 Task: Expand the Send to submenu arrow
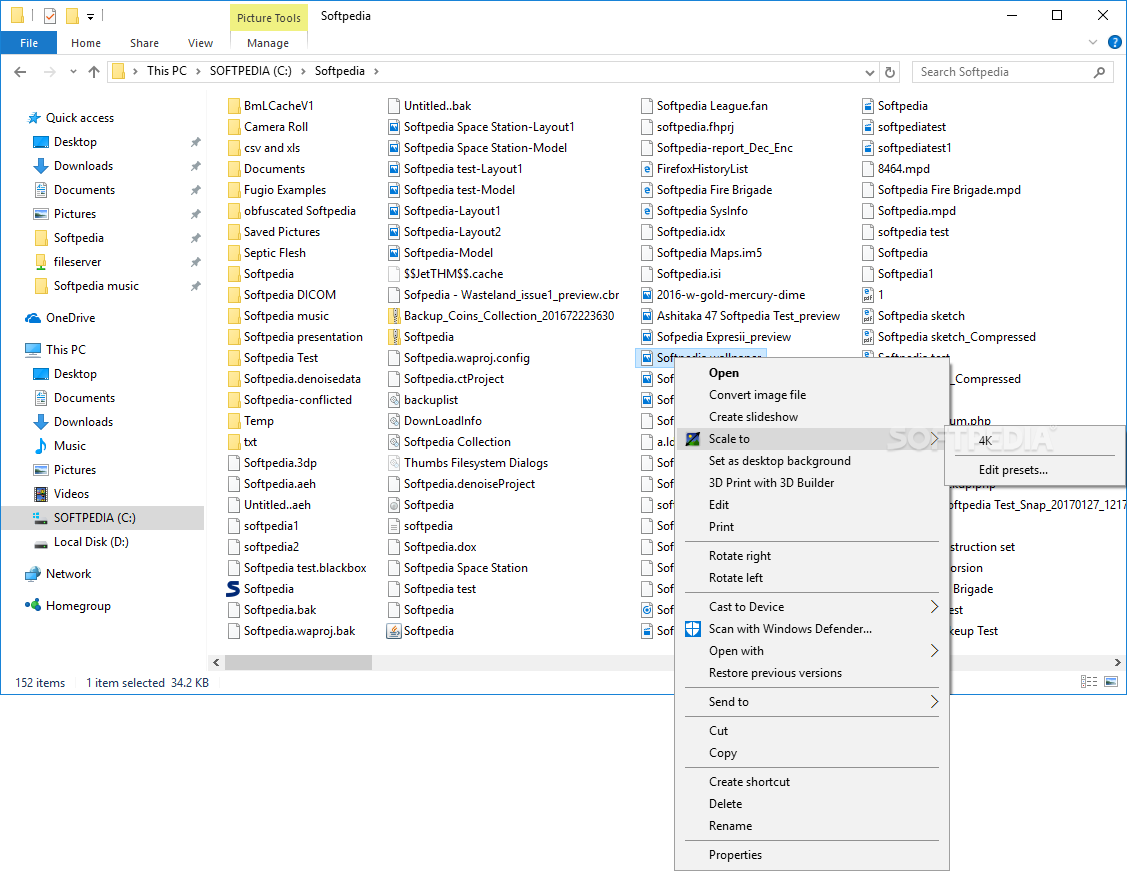click(934, 701)
